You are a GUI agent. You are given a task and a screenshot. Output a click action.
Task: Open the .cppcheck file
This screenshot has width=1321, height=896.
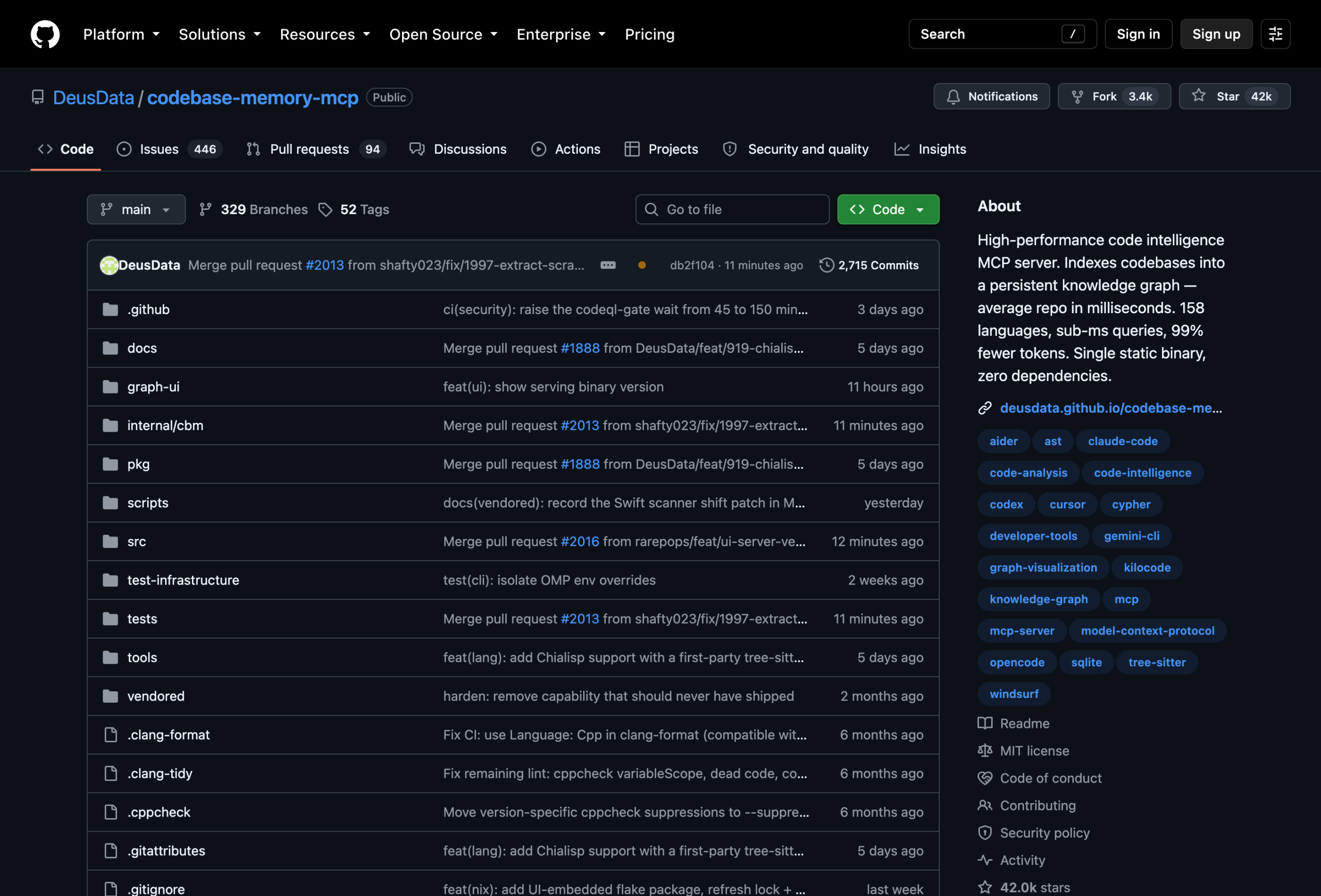158,812
